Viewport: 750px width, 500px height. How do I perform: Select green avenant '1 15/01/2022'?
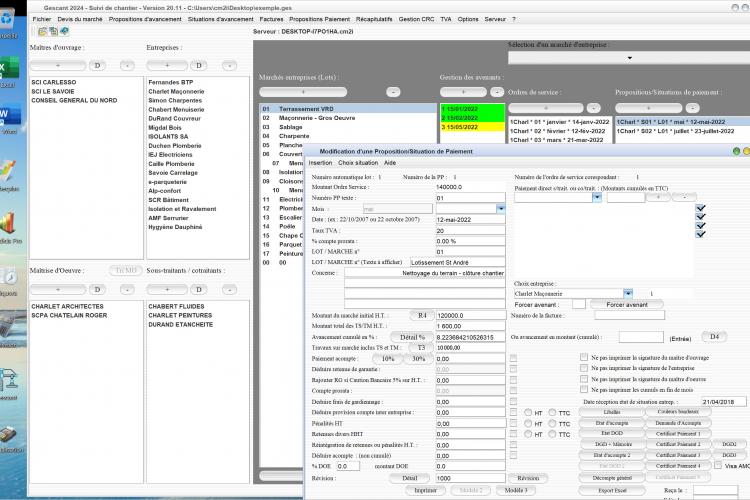click(472, 109)
